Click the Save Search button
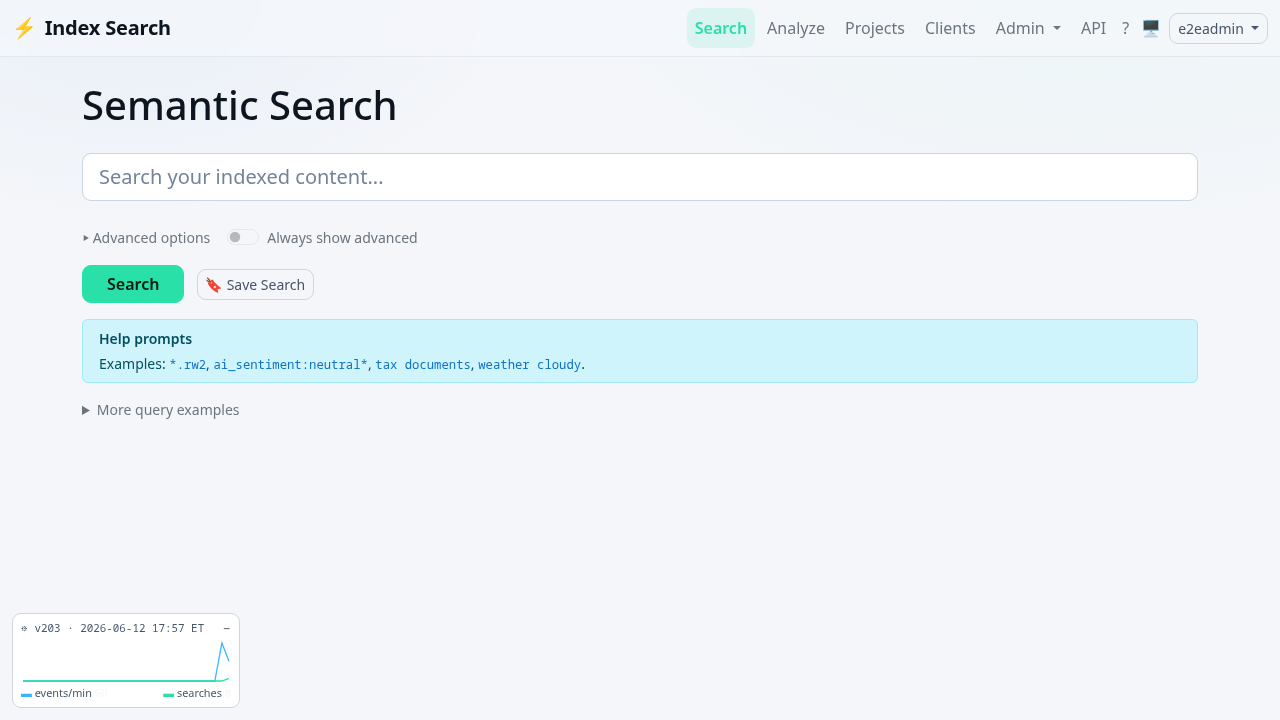Viewport: 1280px width, 720px height. pyautogui.click(x=255, y=284)
